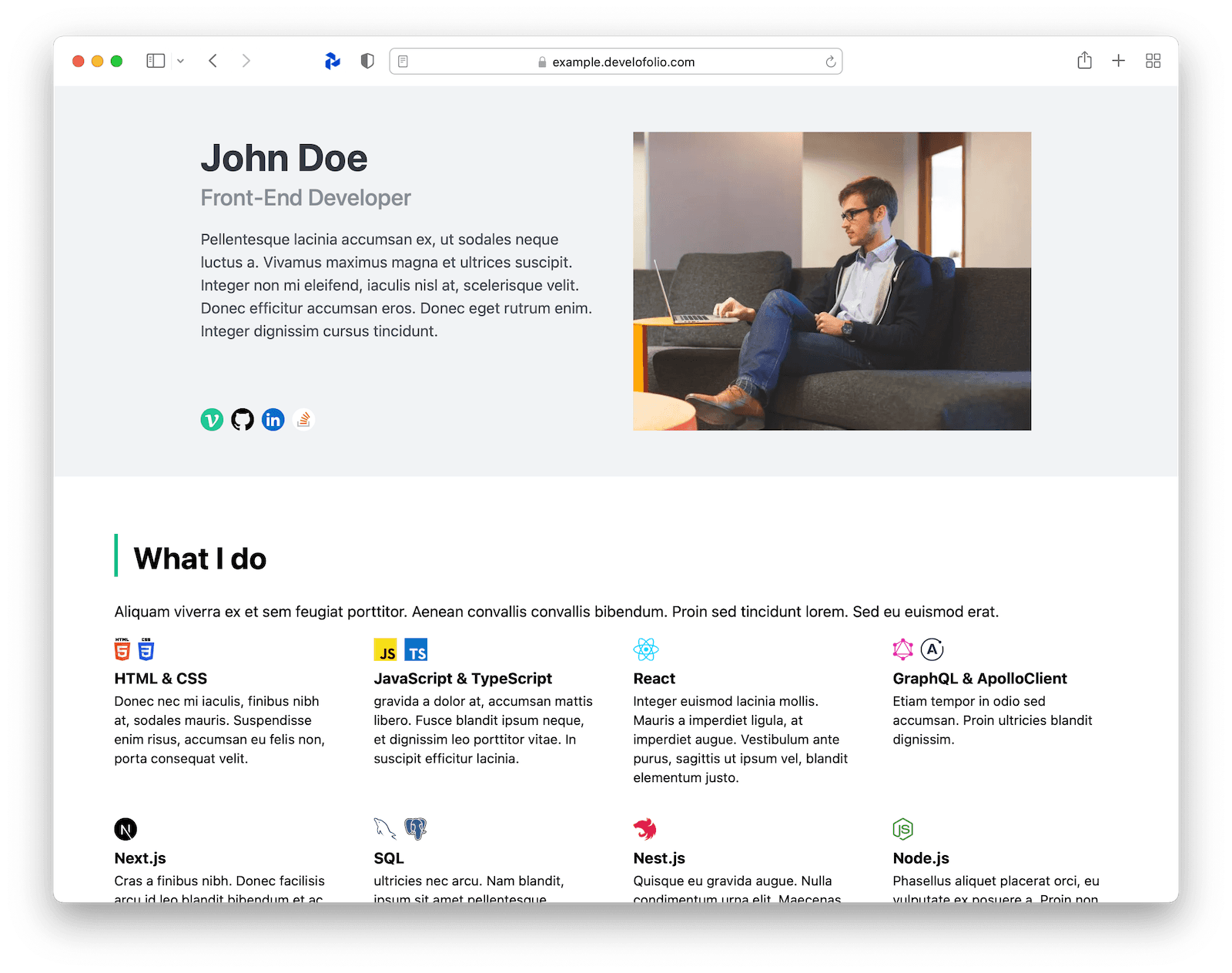The image size is (1232, 973).
Task: Click the Pellentesque lacinia bio paragraph
Action: 397,285
